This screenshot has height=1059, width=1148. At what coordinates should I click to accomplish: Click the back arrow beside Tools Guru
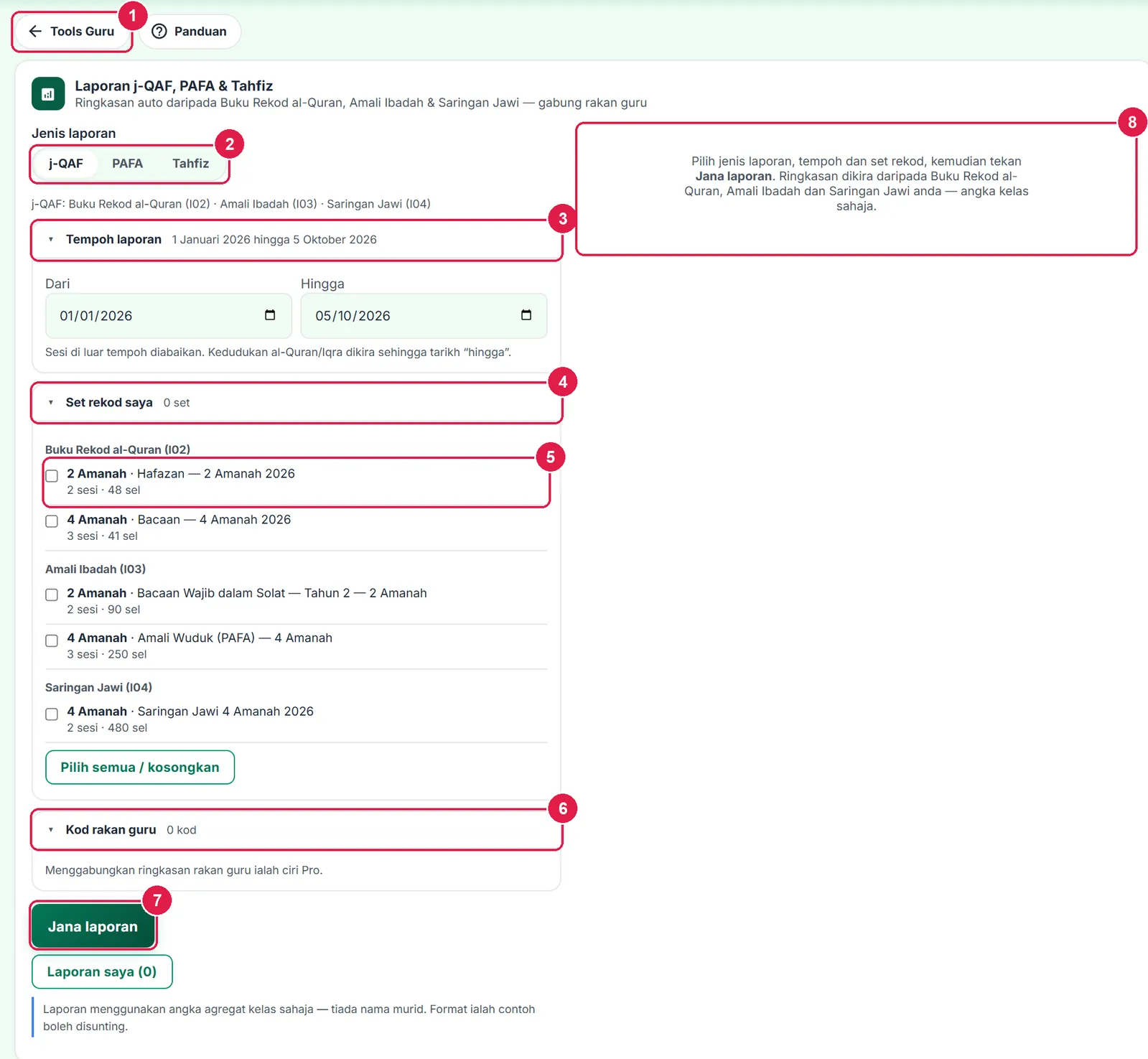[x=35, y=32]
